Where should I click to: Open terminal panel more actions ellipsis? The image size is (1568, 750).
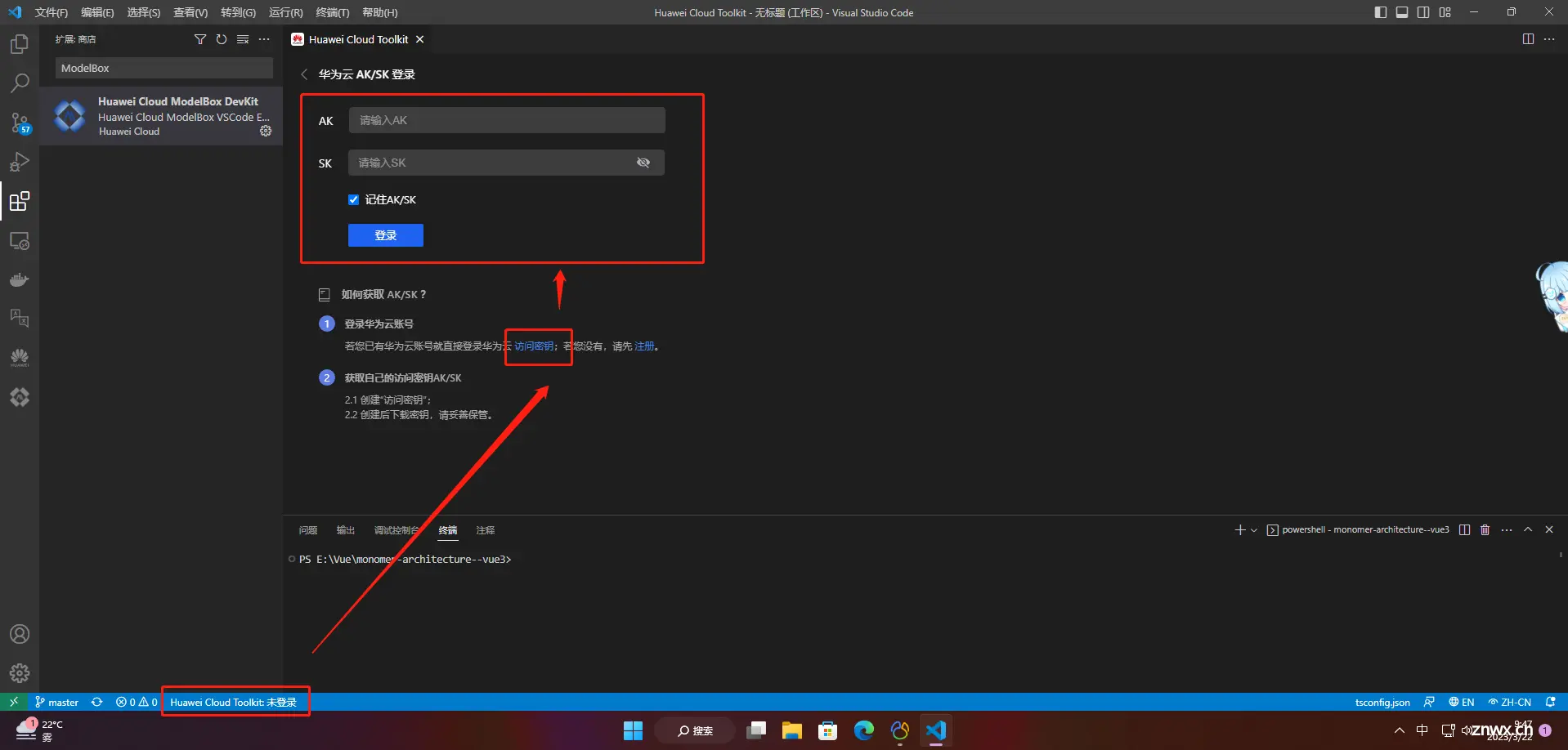tap(1507, 530)
